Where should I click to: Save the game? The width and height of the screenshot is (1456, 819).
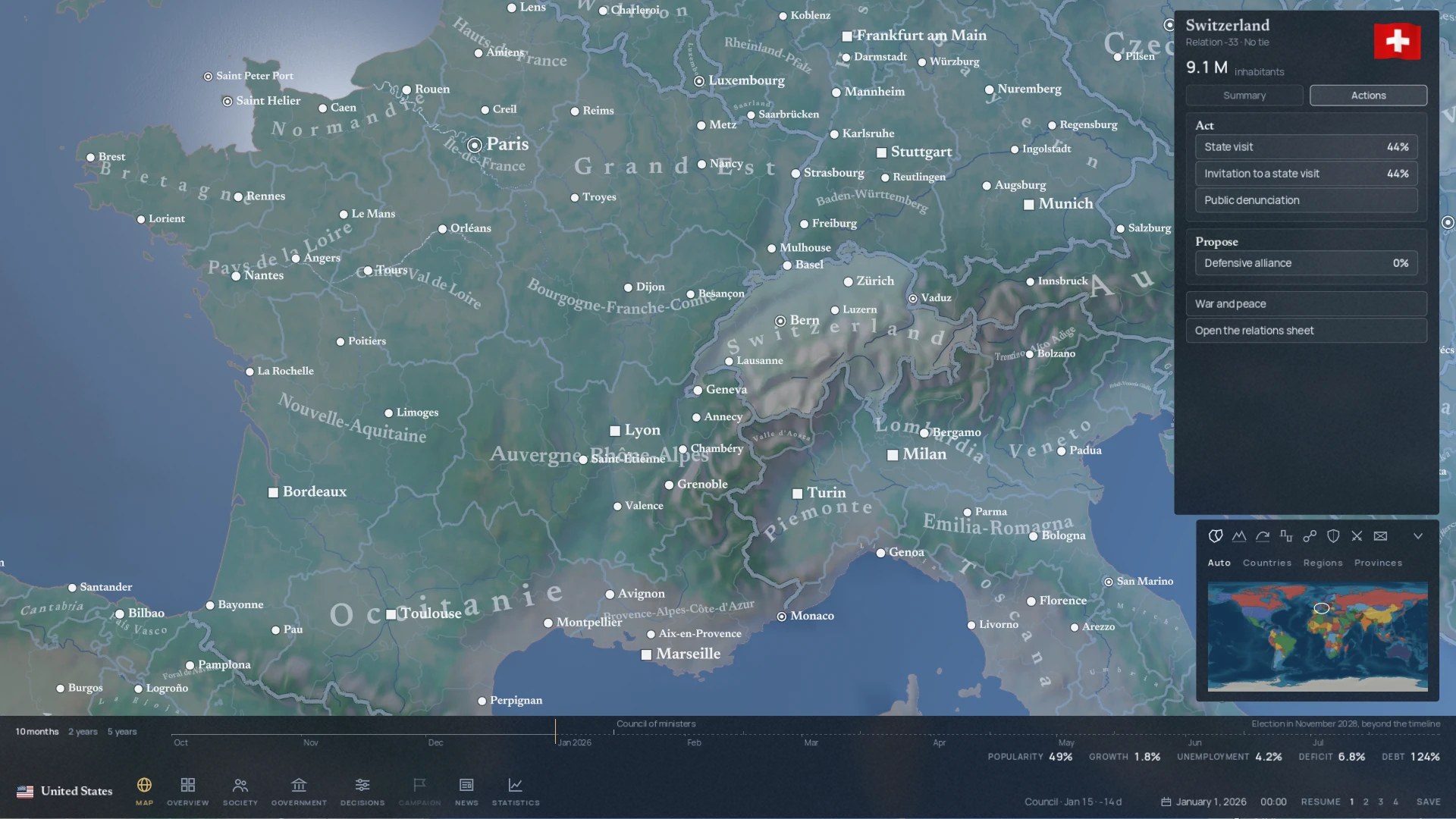pos(1428,802)
